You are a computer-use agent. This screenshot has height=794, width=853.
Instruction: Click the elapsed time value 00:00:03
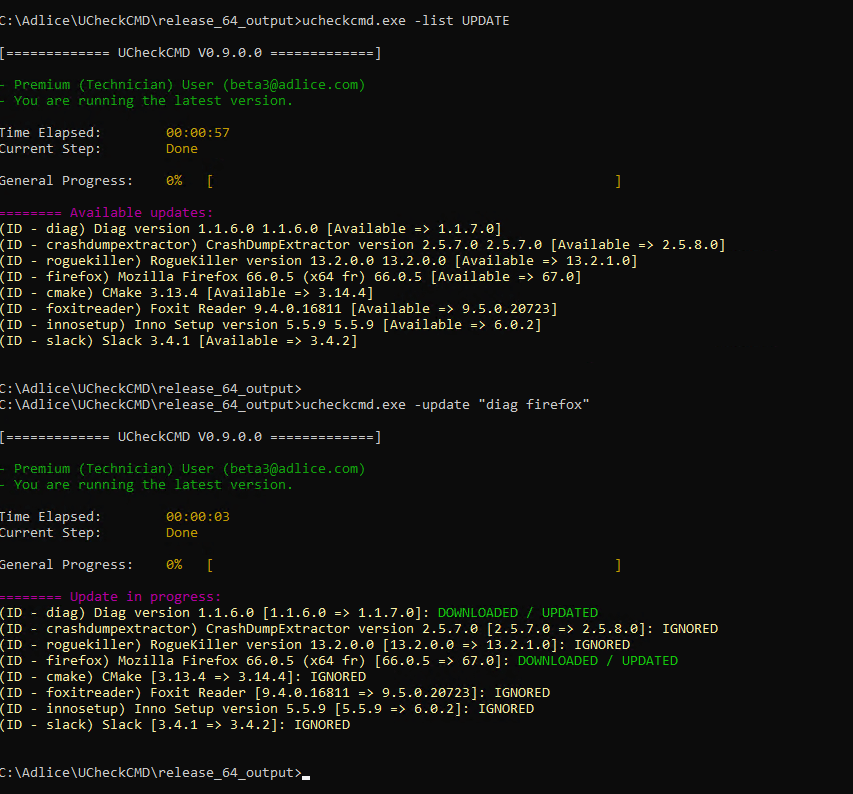pyautogui.click(x=198, y=517)
